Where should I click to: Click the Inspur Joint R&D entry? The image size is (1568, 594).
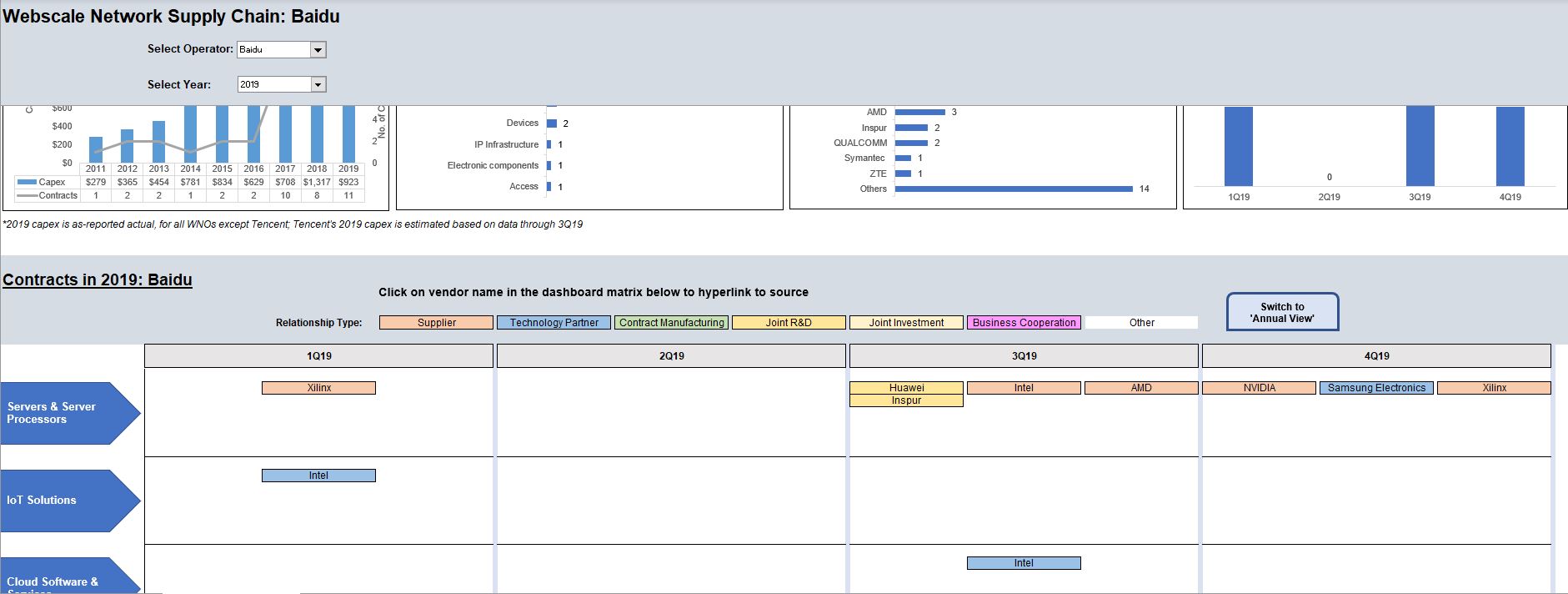(x=906, y=400)
